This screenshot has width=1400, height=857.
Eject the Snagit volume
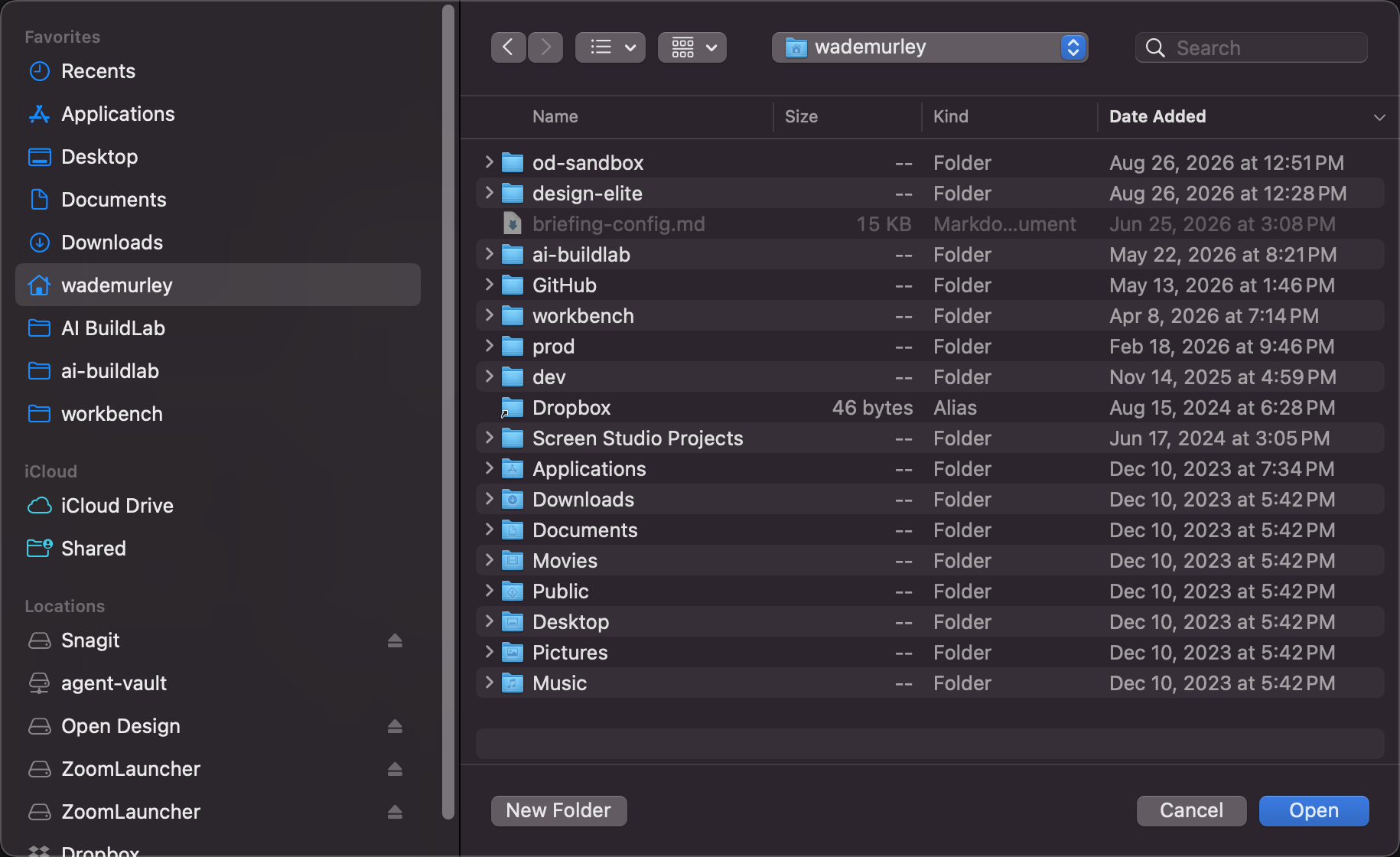pos(395,640)
